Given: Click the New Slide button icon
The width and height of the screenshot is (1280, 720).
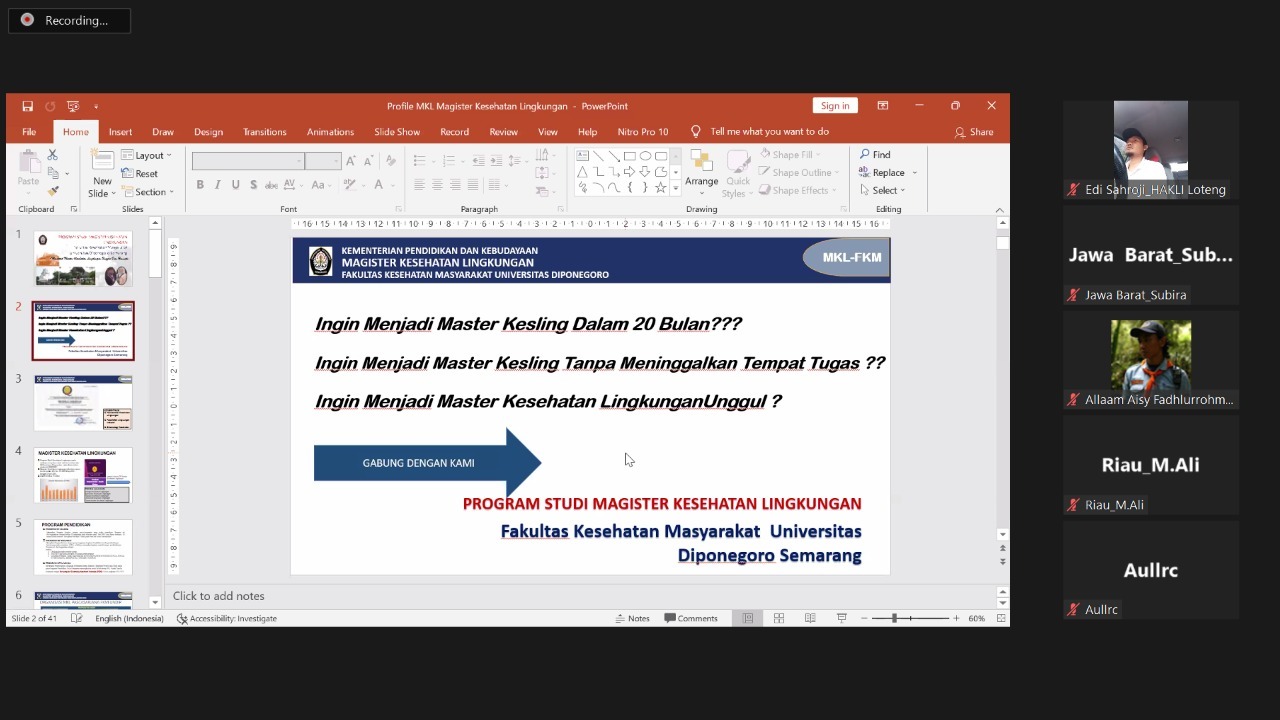Looking at the screenshot, I should [102, 164].
